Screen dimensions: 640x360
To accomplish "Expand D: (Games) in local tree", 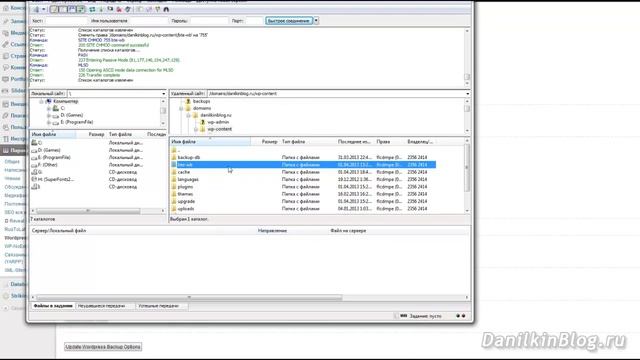I will pyautogui.click(x=49, y=115).
